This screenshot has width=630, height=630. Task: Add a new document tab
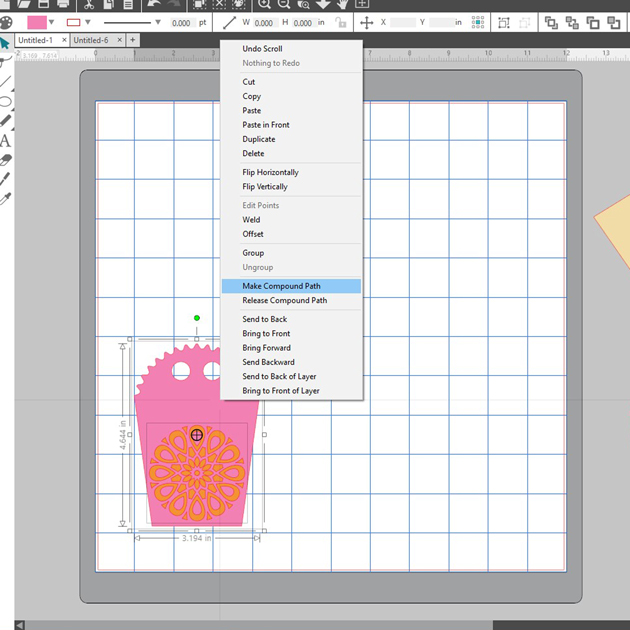[133, 40]
